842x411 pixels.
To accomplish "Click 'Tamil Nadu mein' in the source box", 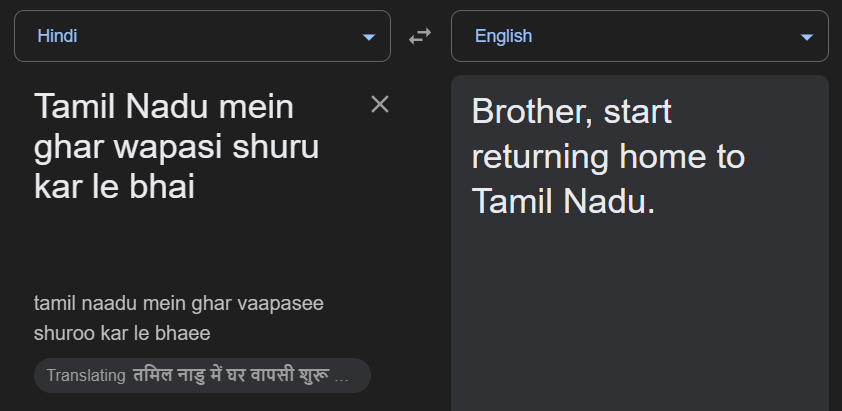I will pos(165,107).
